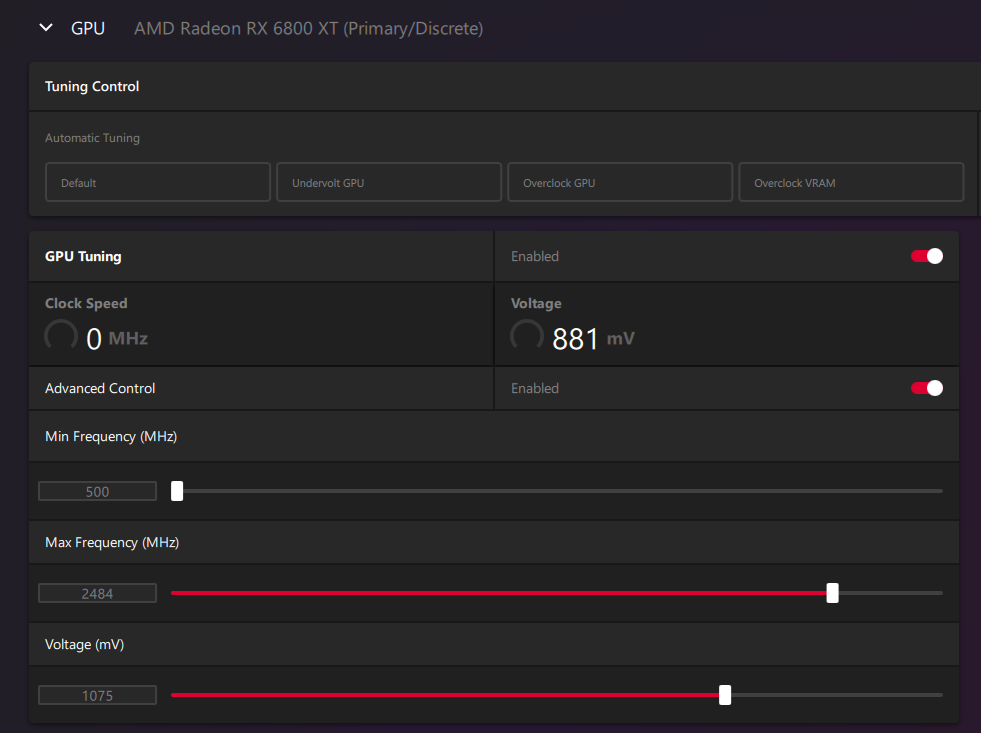Collapse the GPU section chevron
Screen dimensions: 981x733
[46, 28]
